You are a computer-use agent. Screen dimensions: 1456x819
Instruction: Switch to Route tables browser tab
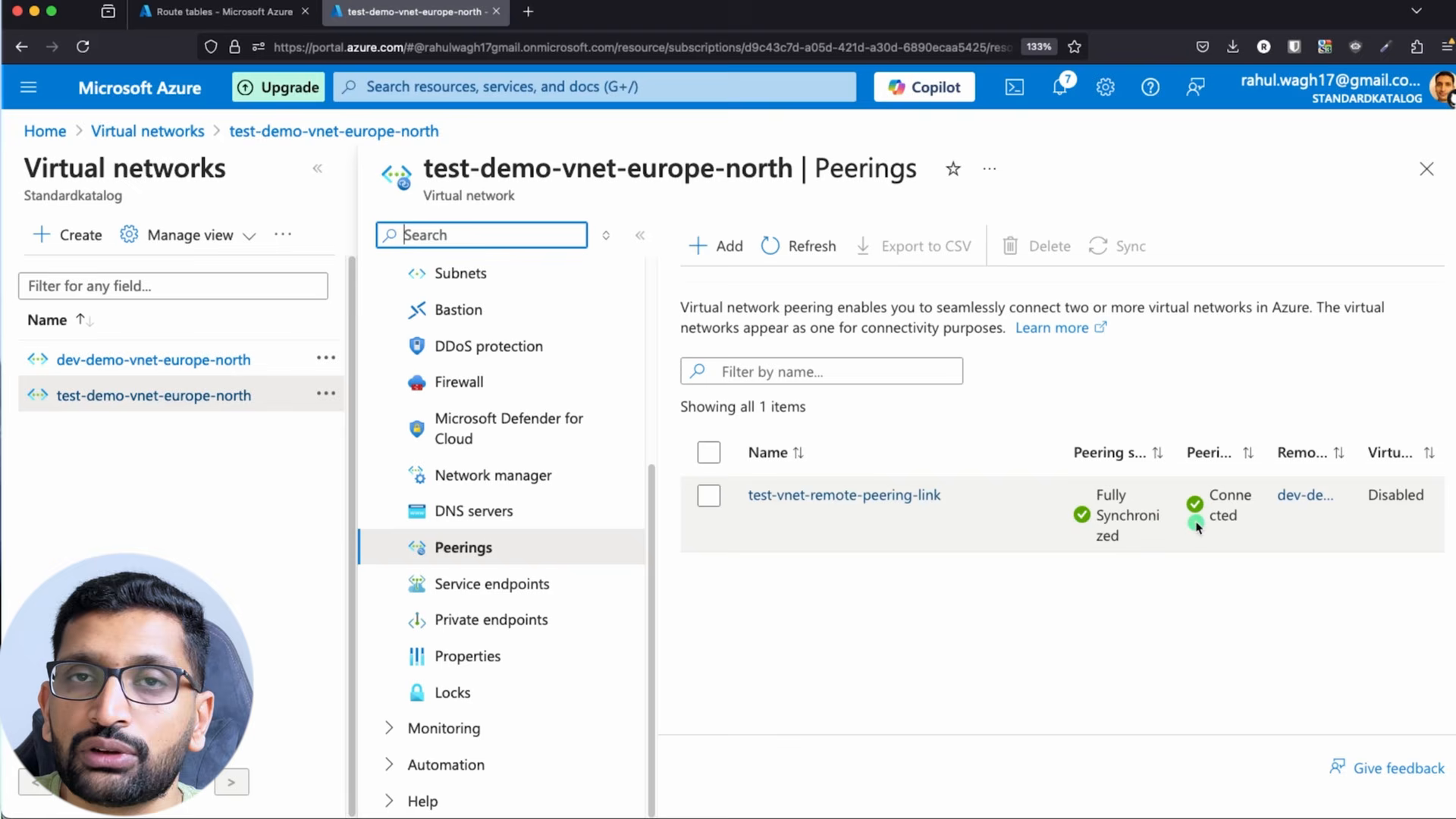224,11
